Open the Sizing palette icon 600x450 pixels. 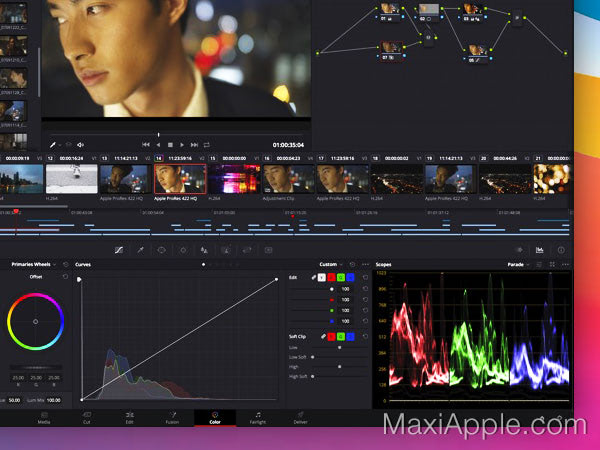[247, 250]
